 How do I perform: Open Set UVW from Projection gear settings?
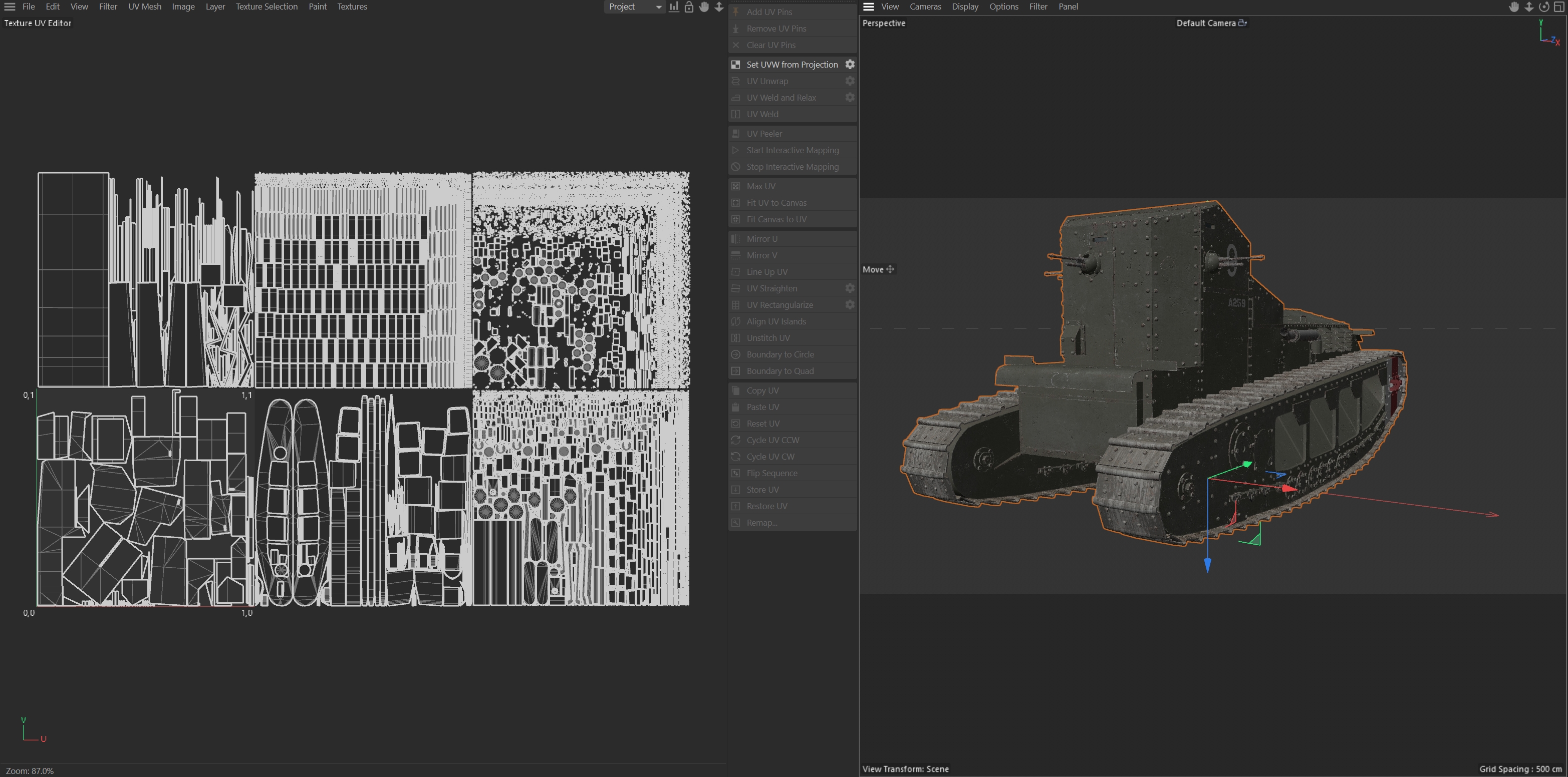pyautogui.click(x=850, y=65)
